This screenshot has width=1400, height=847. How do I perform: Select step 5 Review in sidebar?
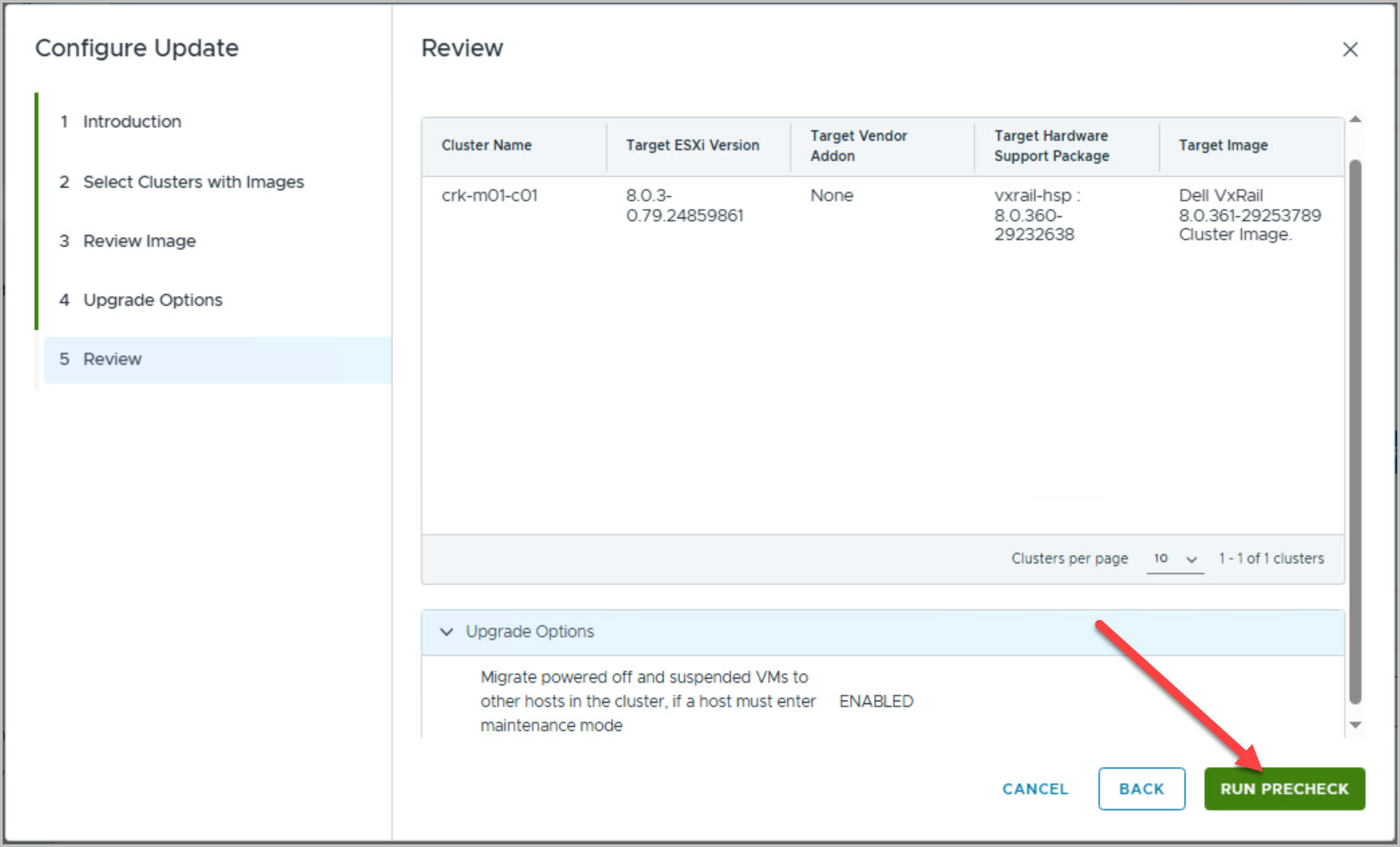click(112, 359)
